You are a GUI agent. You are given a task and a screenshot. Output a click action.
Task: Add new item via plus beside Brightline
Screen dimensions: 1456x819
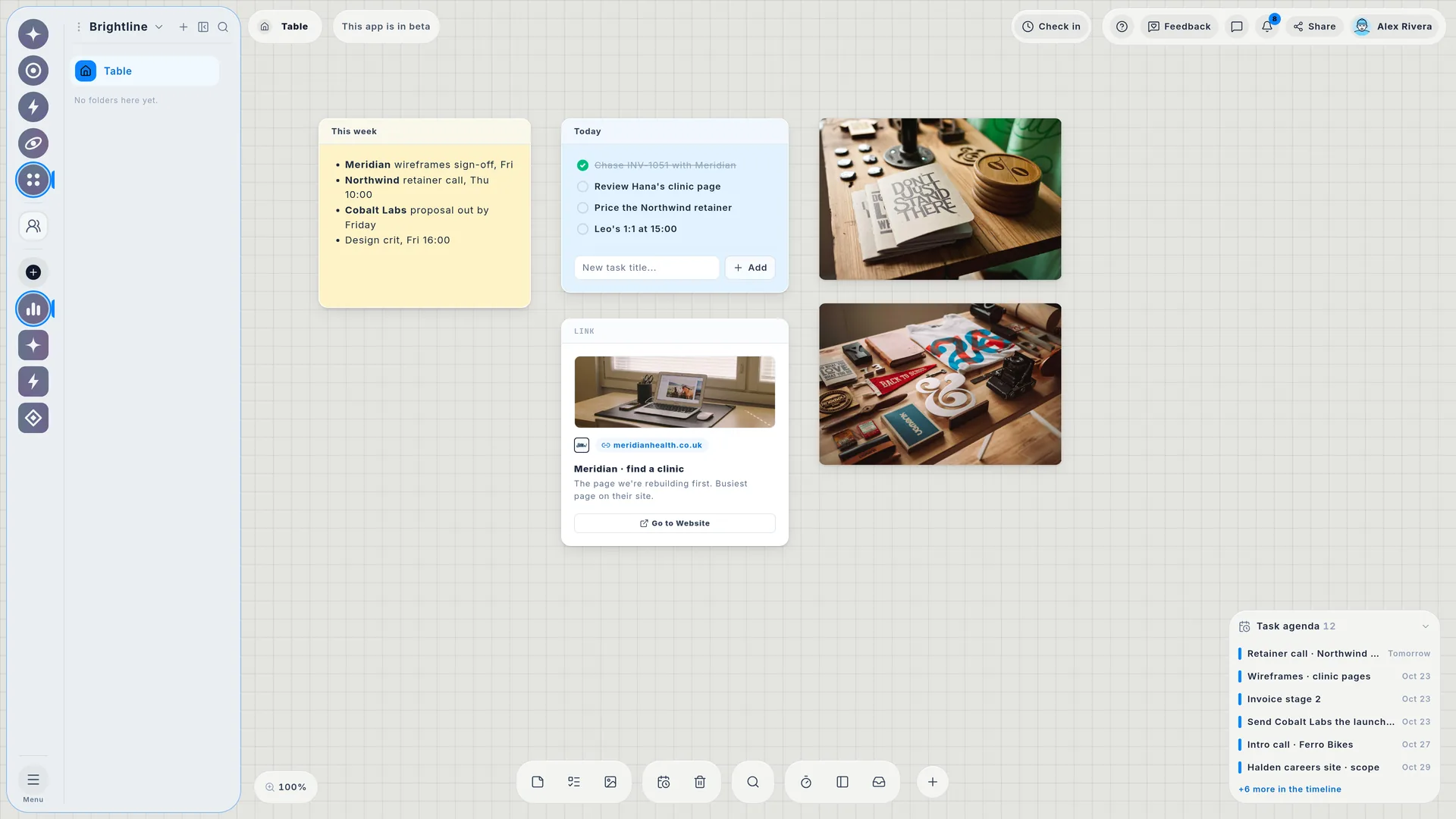(x=184, y=27)
